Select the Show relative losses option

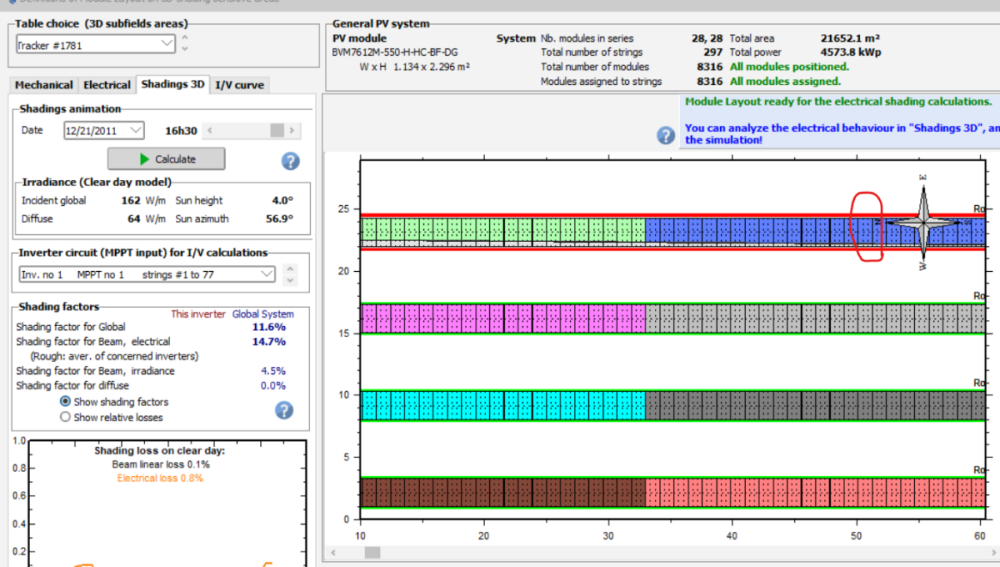[x=66, y=417]
